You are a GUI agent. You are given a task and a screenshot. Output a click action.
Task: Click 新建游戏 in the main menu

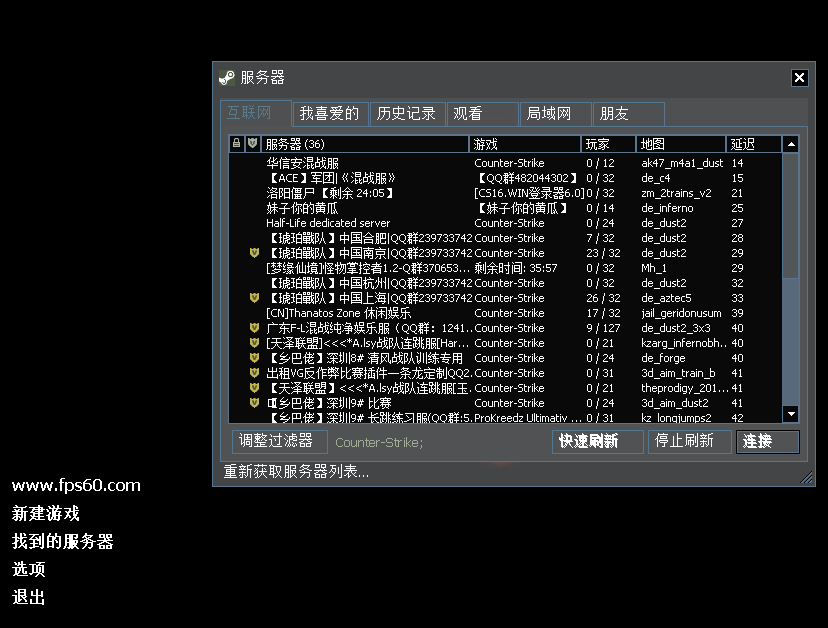click(46, 513)
